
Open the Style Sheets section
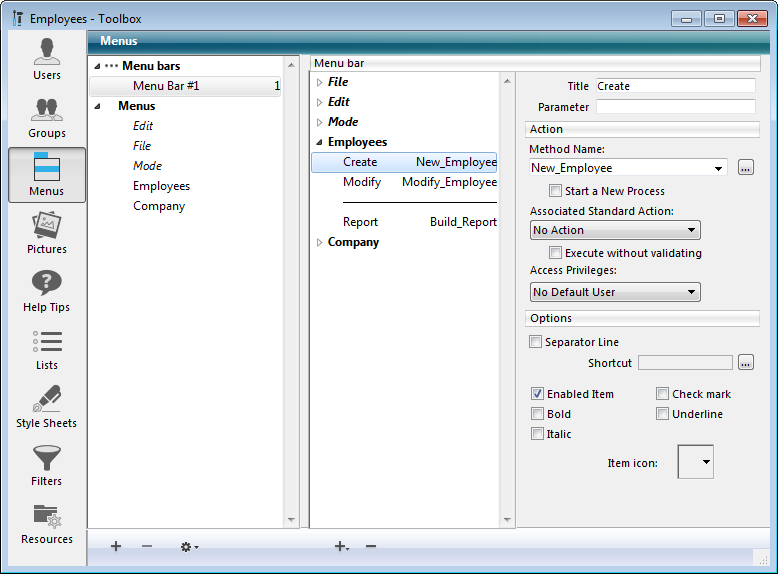[x=47, y=407]
